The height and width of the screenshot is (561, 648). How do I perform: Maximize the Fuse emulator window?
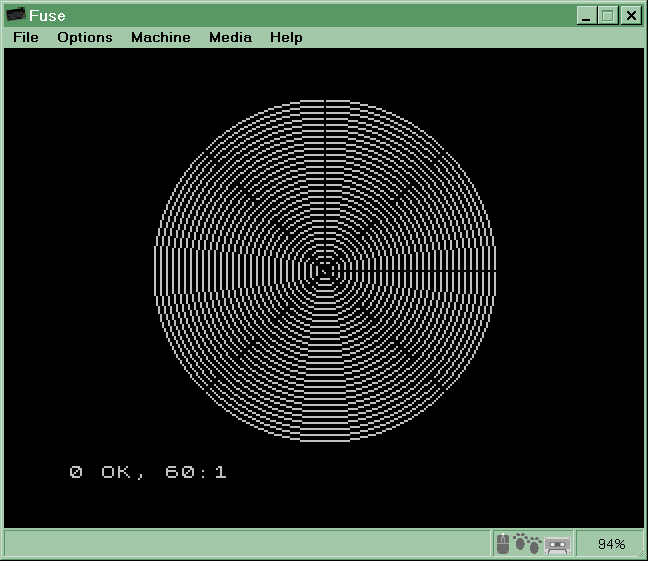[608, 15]
